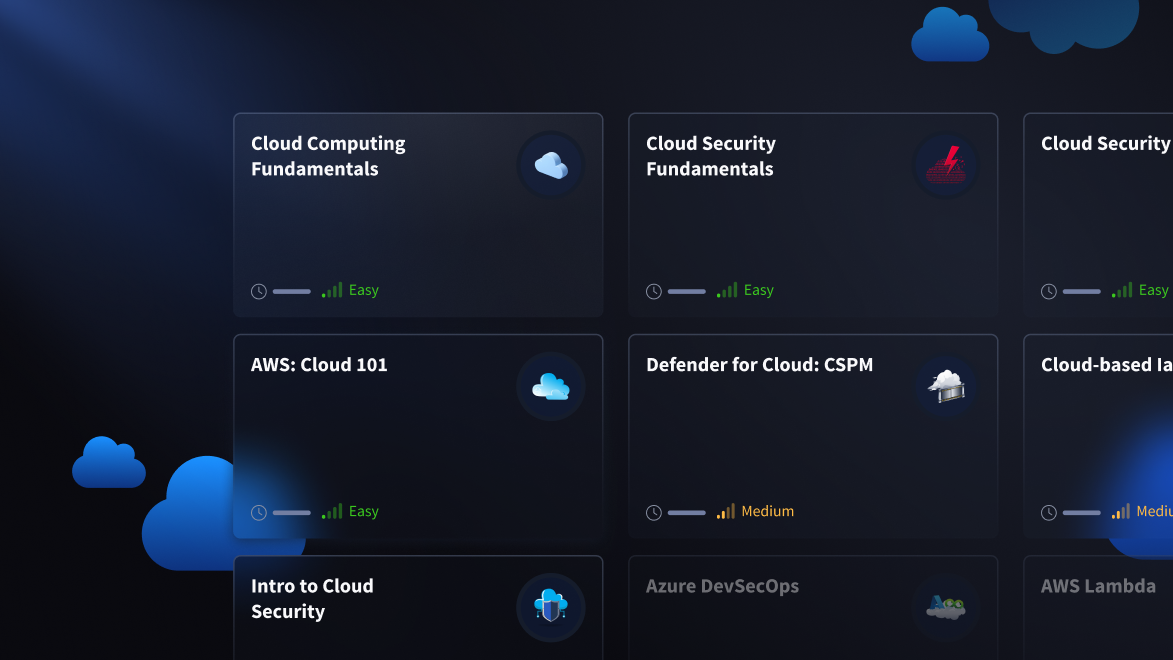1173x660 pixels.
Task: Click clock icon on Defender for Cloud: CSPM card
Action: 654,513
